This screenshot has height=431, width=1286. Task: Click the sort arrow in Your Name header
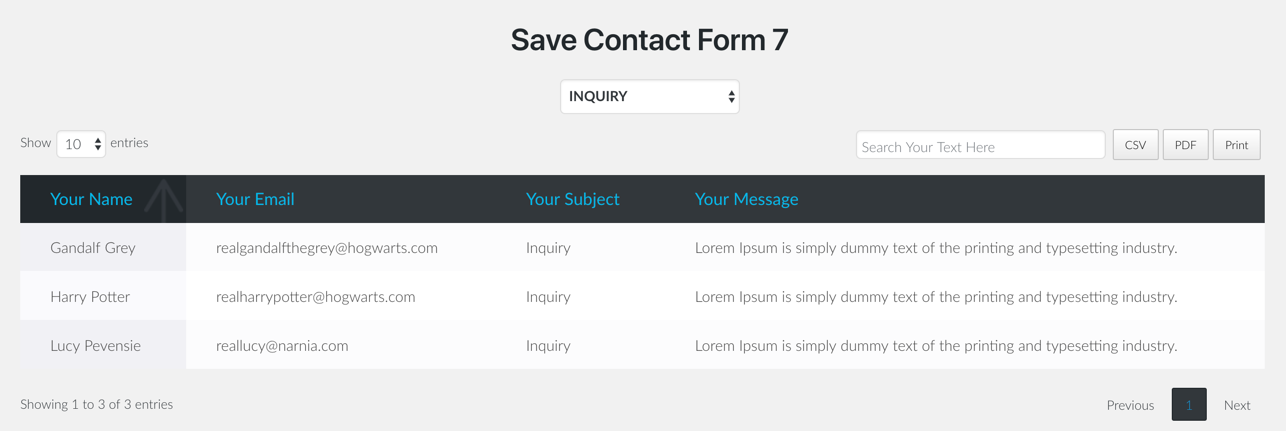[164, 199]
